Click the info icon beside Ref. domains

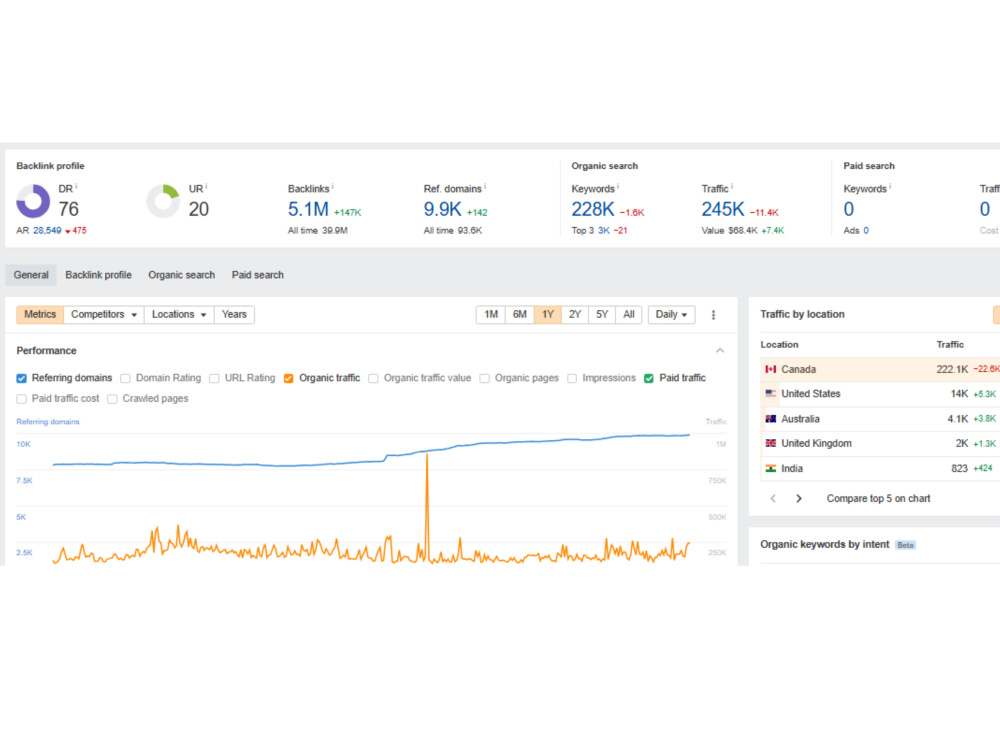[485, 186]
